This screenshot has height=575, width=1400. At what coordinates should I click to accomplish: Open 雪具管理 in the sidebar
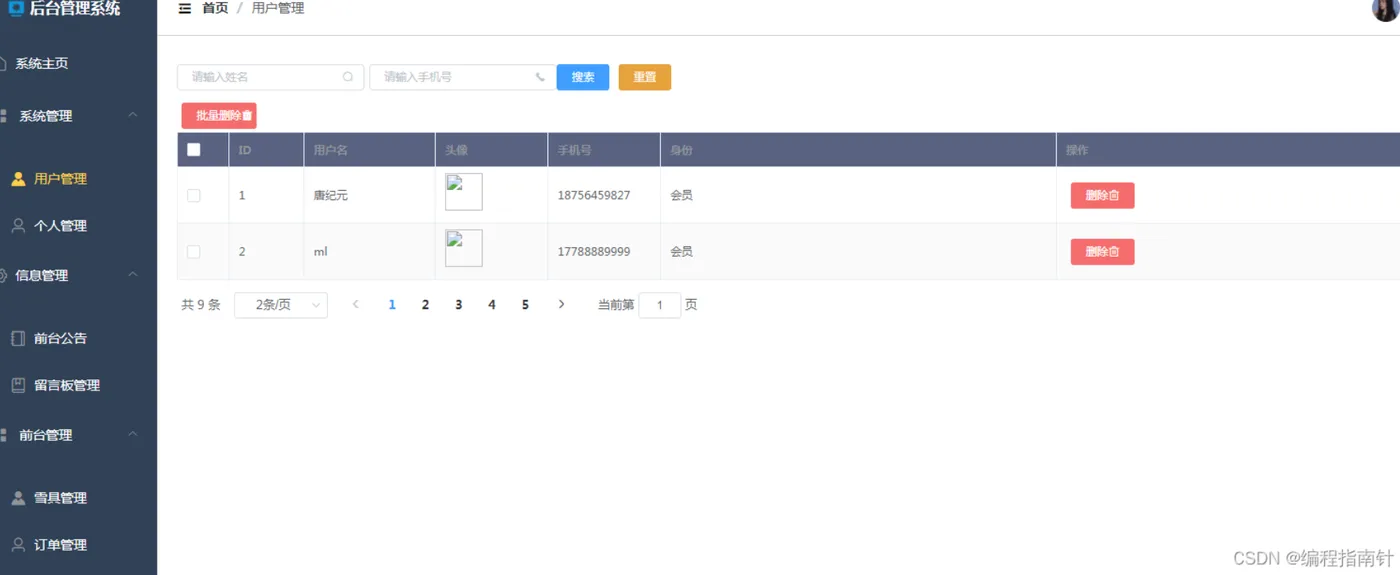click(60, 498)
